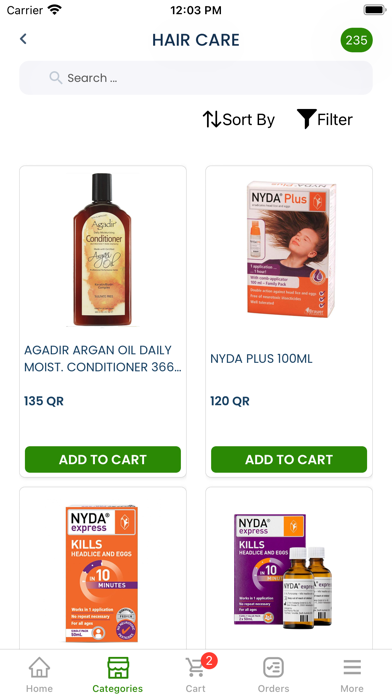Screen dimensions: 392x696
Task: Add NYDA Plus 100ML to cart
Action: (289, 459)
